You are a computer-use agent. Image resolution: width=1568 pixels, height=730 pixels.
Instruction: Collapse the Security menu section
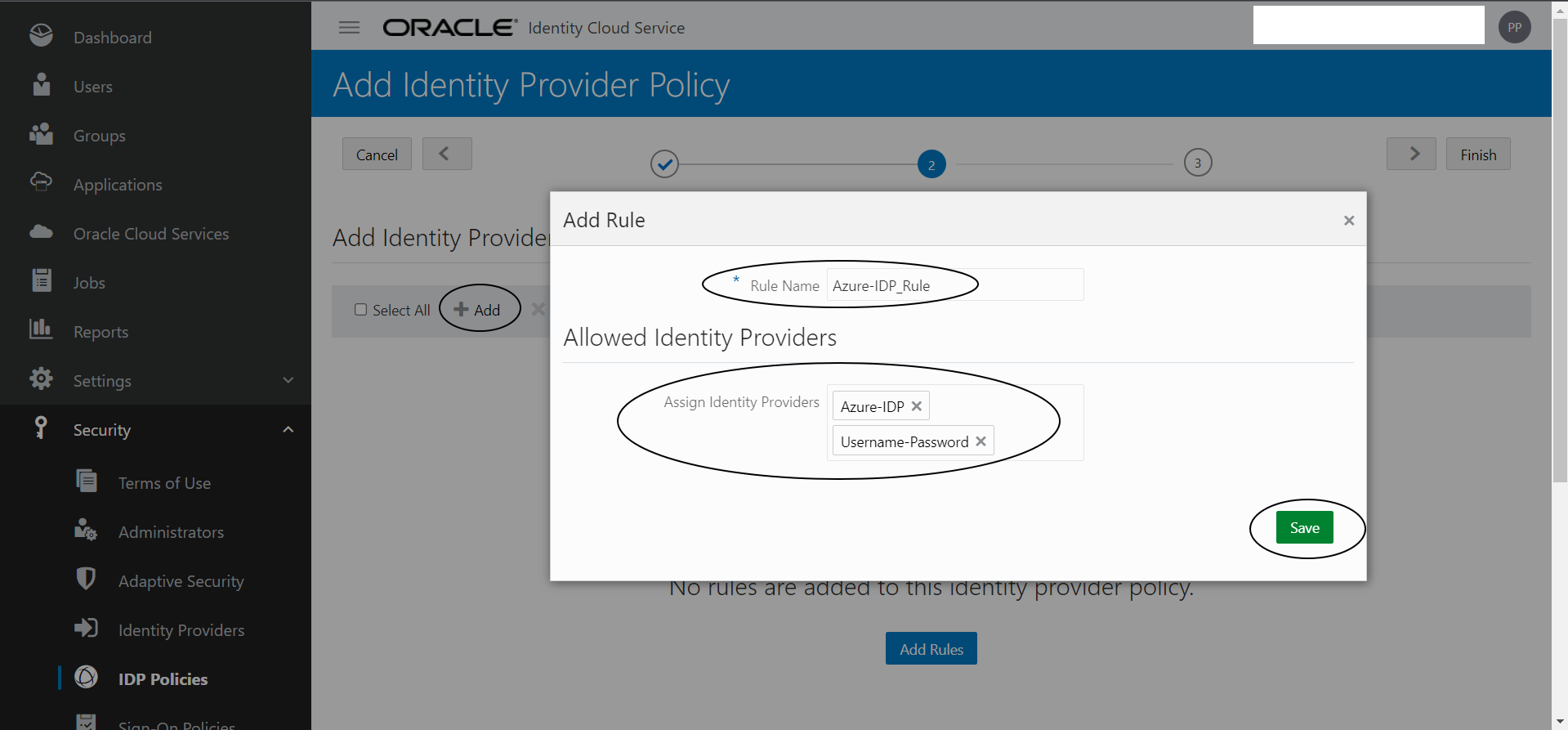288,429
